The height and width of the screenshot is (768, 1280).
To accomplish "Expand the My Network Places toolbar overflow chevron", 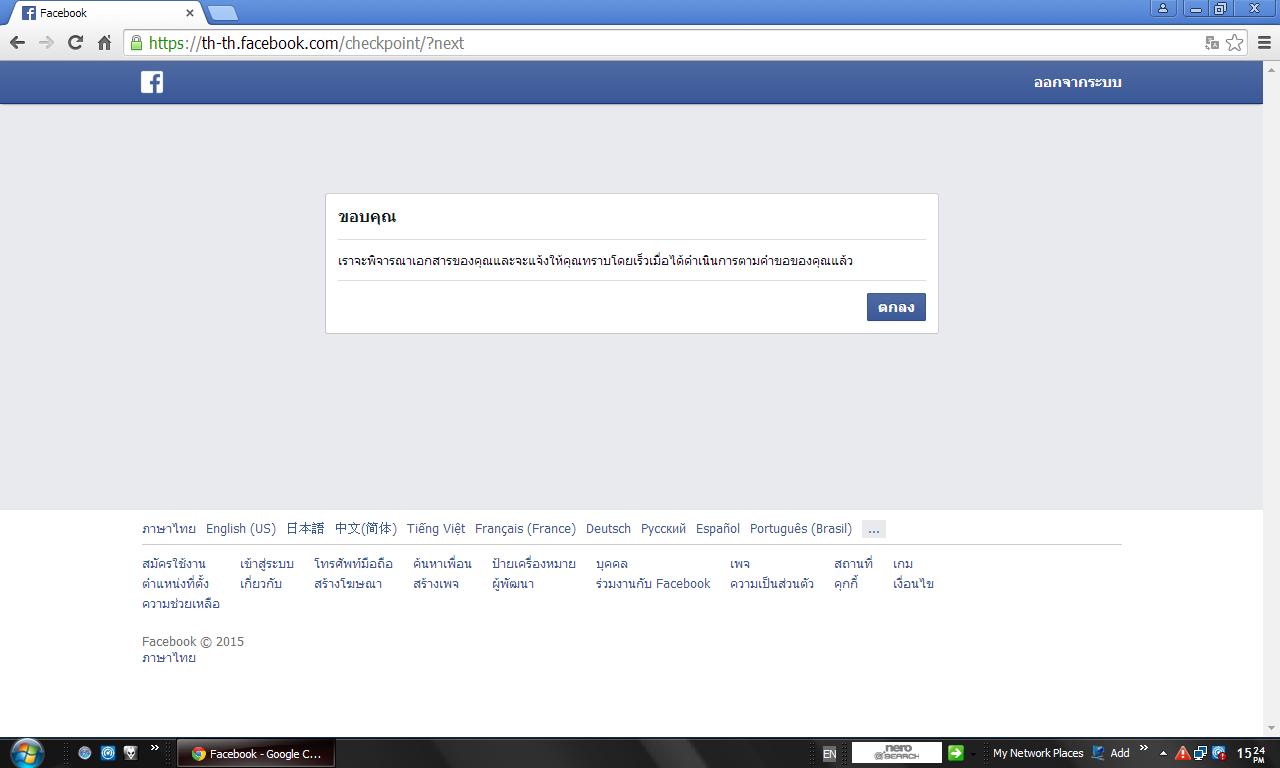I will [1144, 748].
